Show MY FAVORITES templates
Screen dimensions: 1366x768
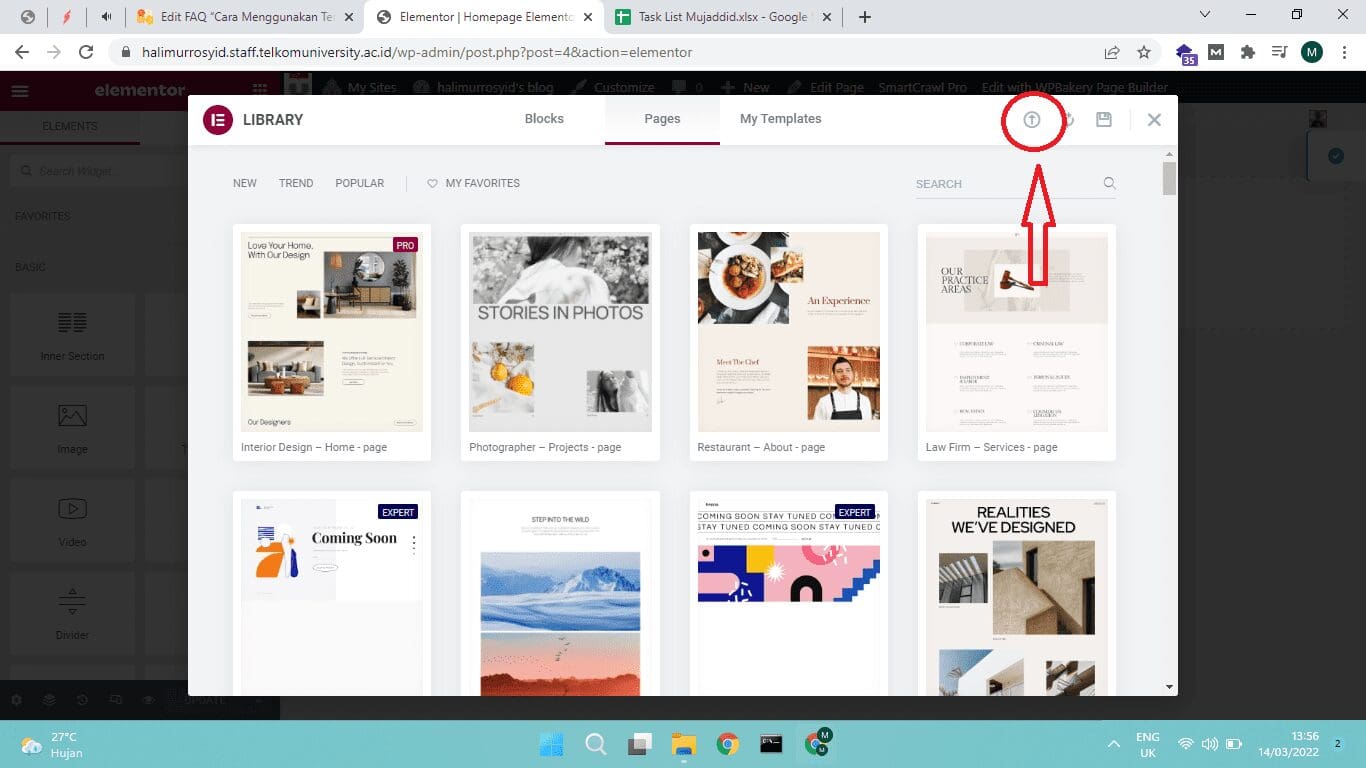click(x=473, y=183)
